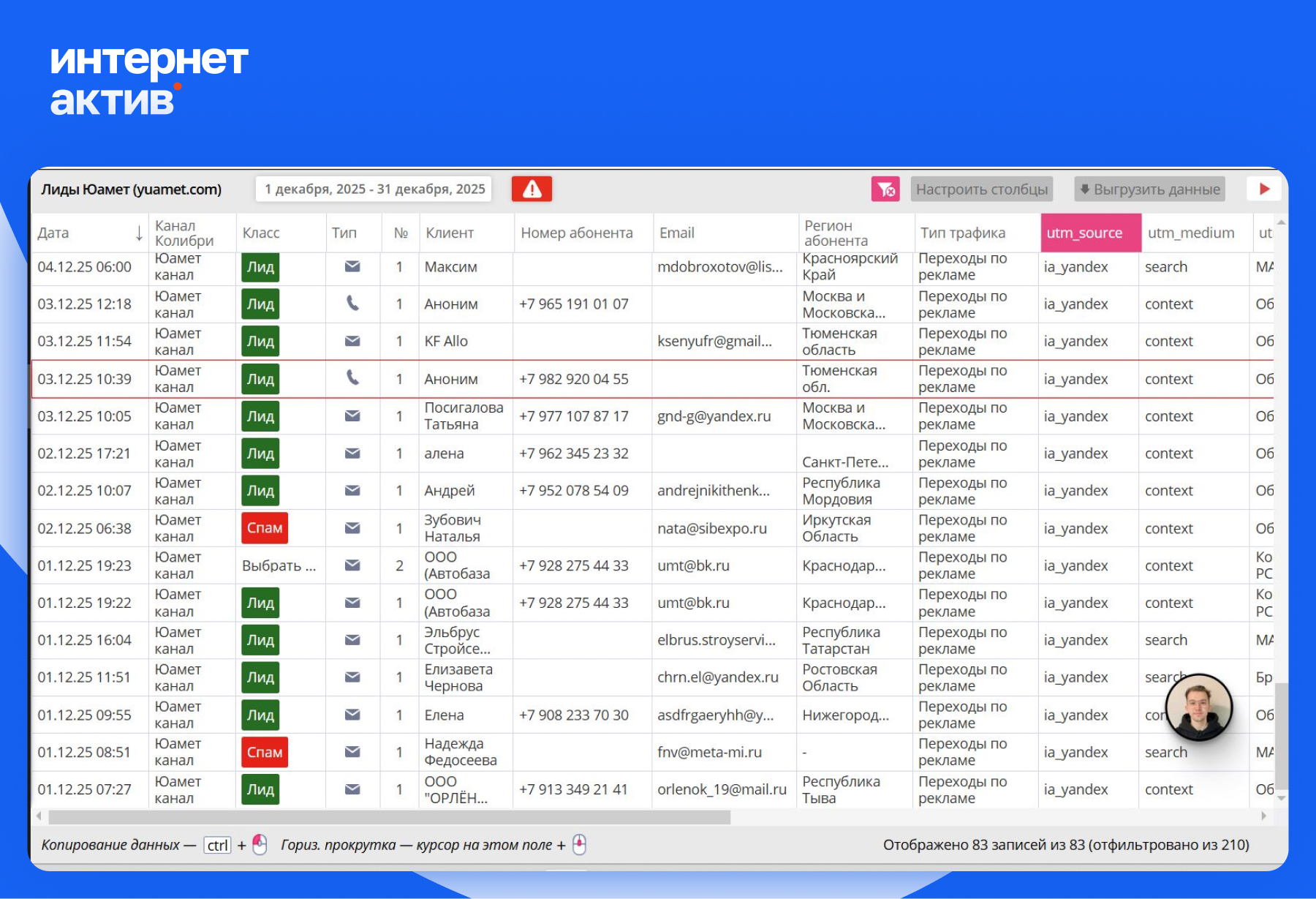The image size is (1316, 899).
Task: Click the vertical scrollbar down arrow
Action: coord(1280,799)
